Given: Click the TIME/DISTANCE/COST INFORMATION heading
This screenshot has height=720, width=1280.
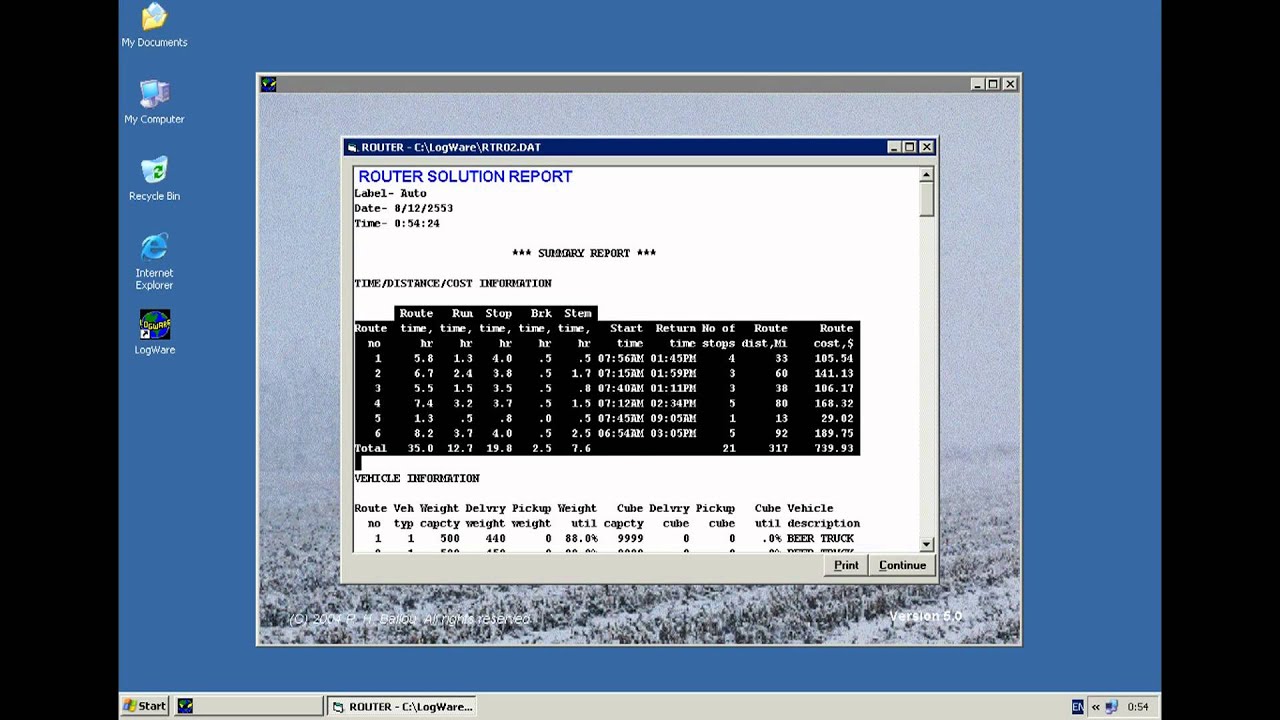Looking at the screenshot, I should pos(453,283).
